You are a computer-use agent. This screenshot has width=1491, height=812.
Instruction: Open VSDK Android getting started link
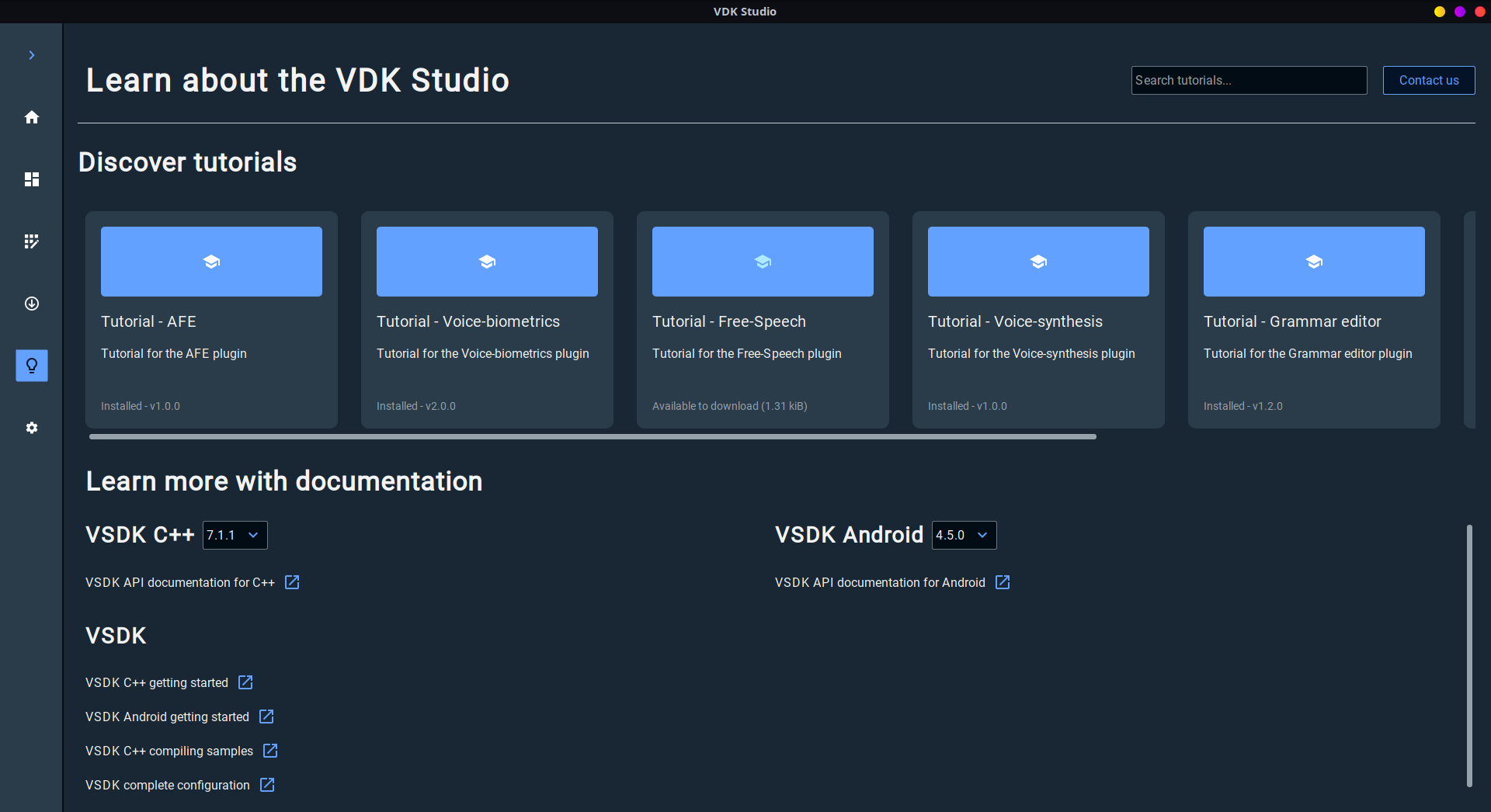(167, 717)
